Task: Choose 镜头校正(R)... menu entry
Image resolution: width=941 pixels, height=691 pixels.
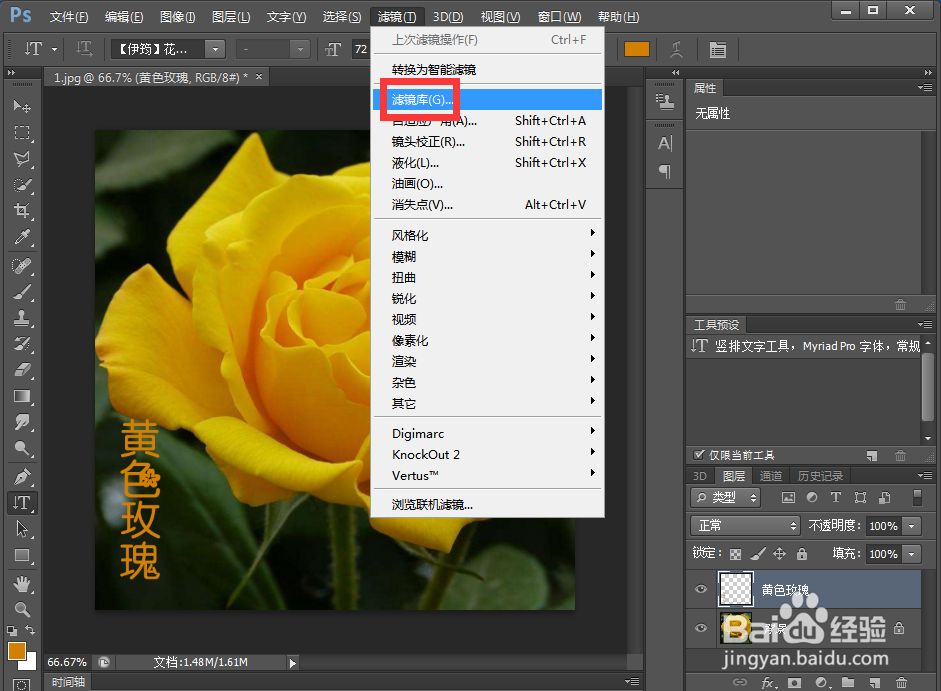Action: (x=487, y=142)
